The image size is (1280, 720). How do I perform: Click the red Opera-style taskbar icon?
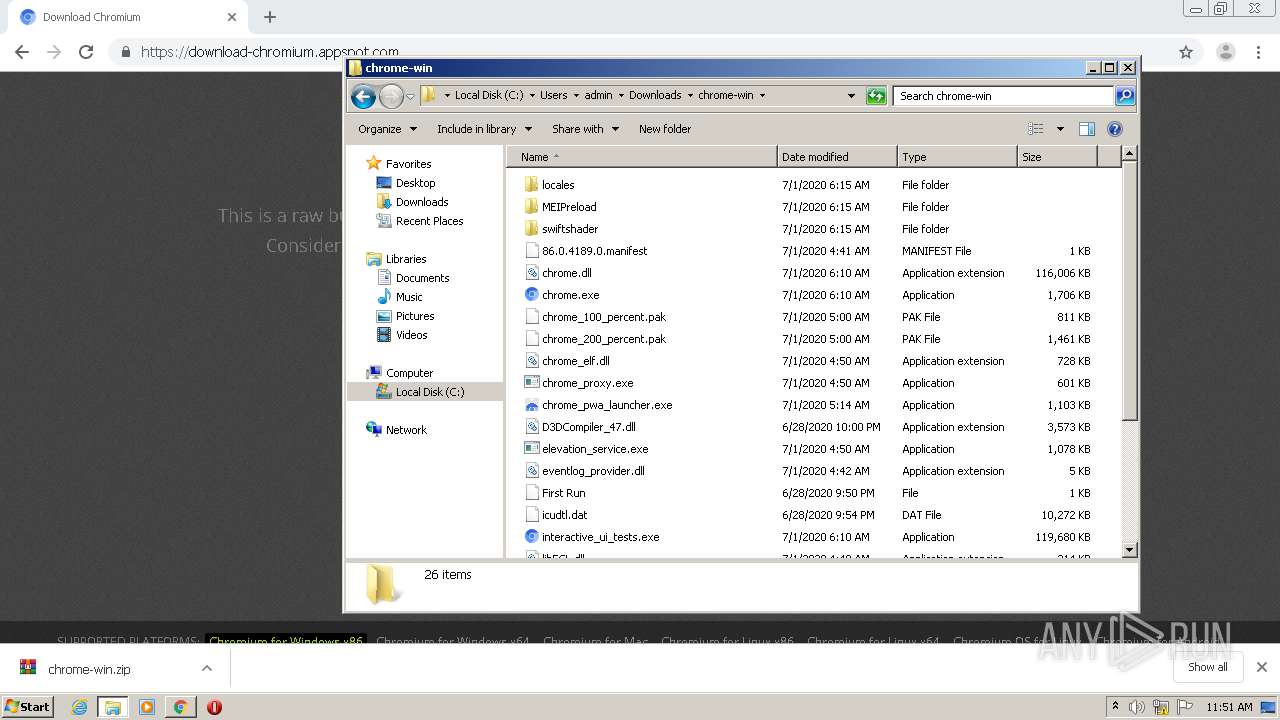[x=214, y=707]
